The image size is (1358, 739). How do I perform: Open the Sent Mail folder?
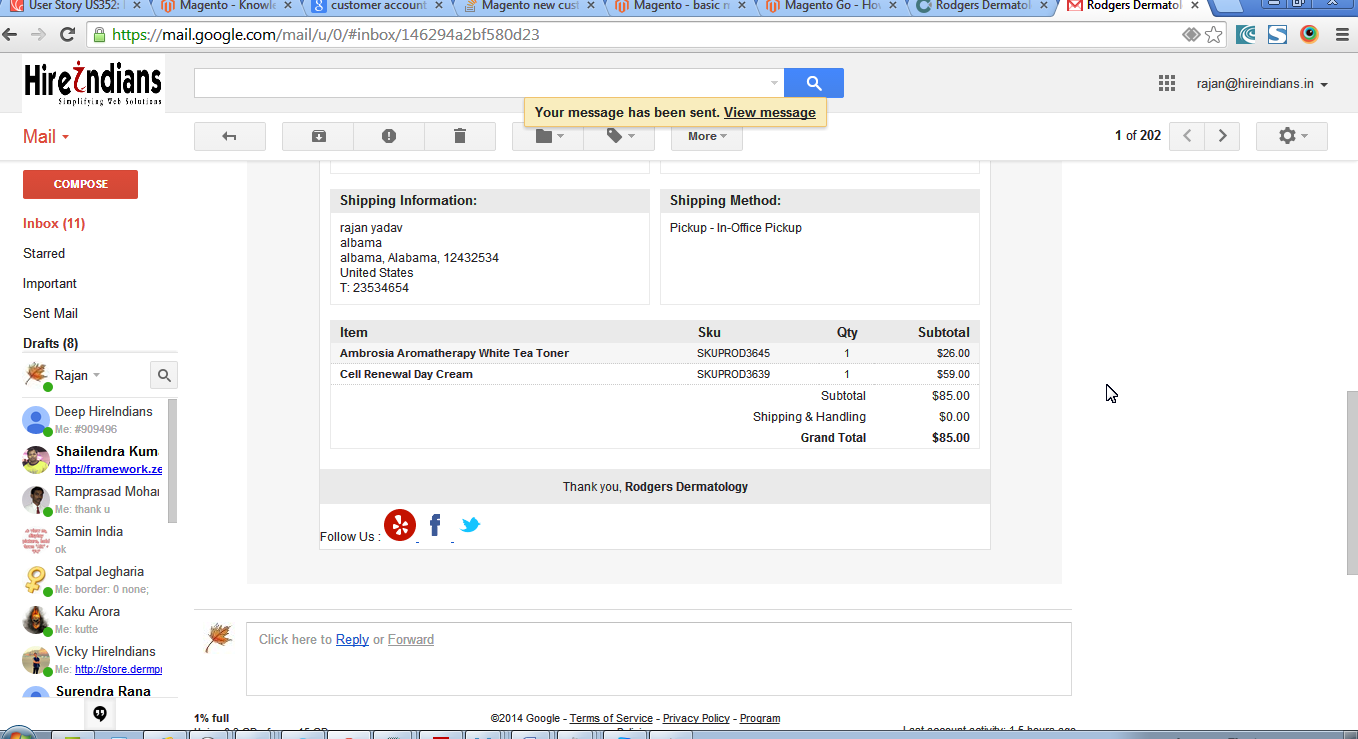(50, 313)
